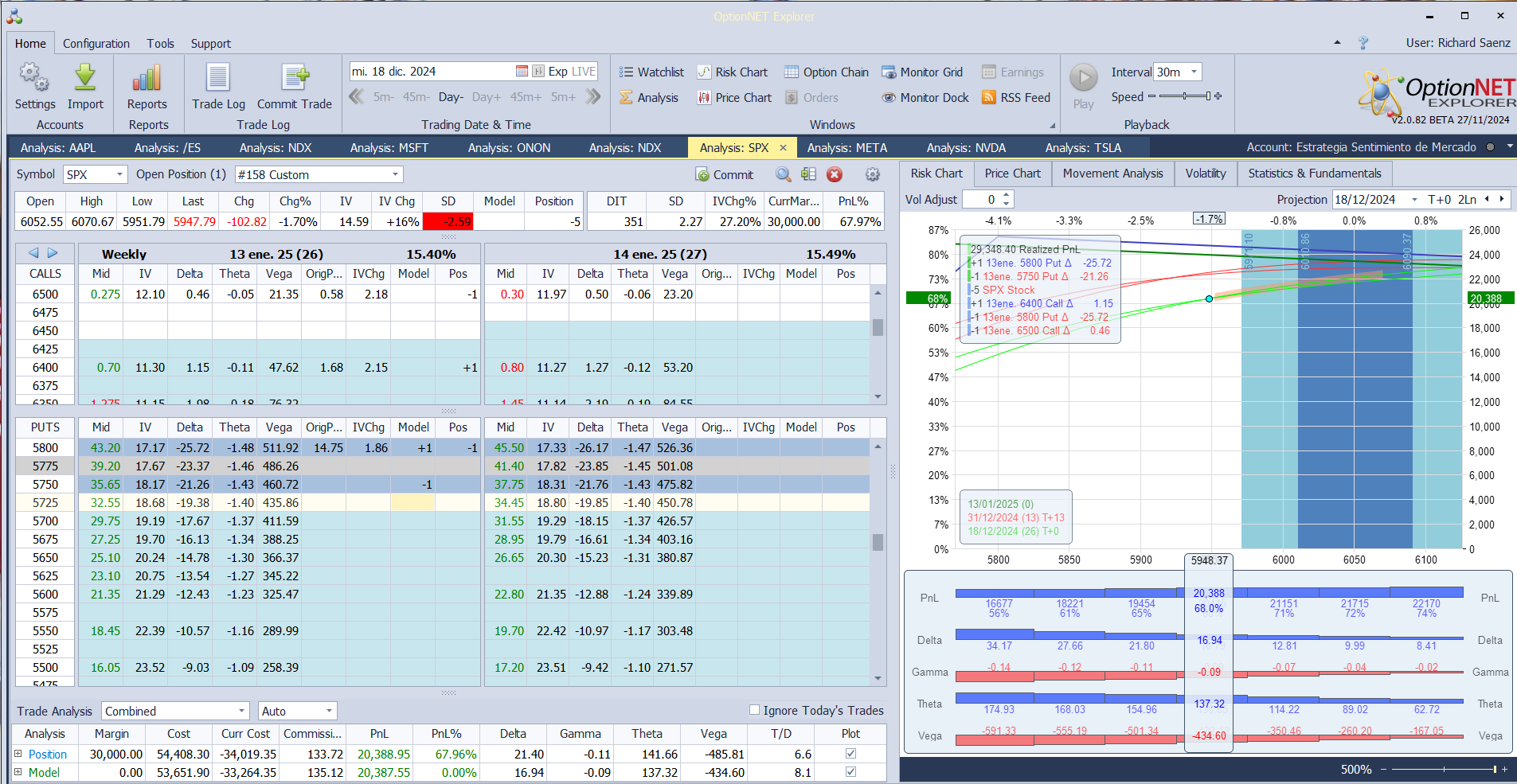Click the Position link in Trade Analysis
This screenshot has width=1517, height=784.
click(48, 755)
